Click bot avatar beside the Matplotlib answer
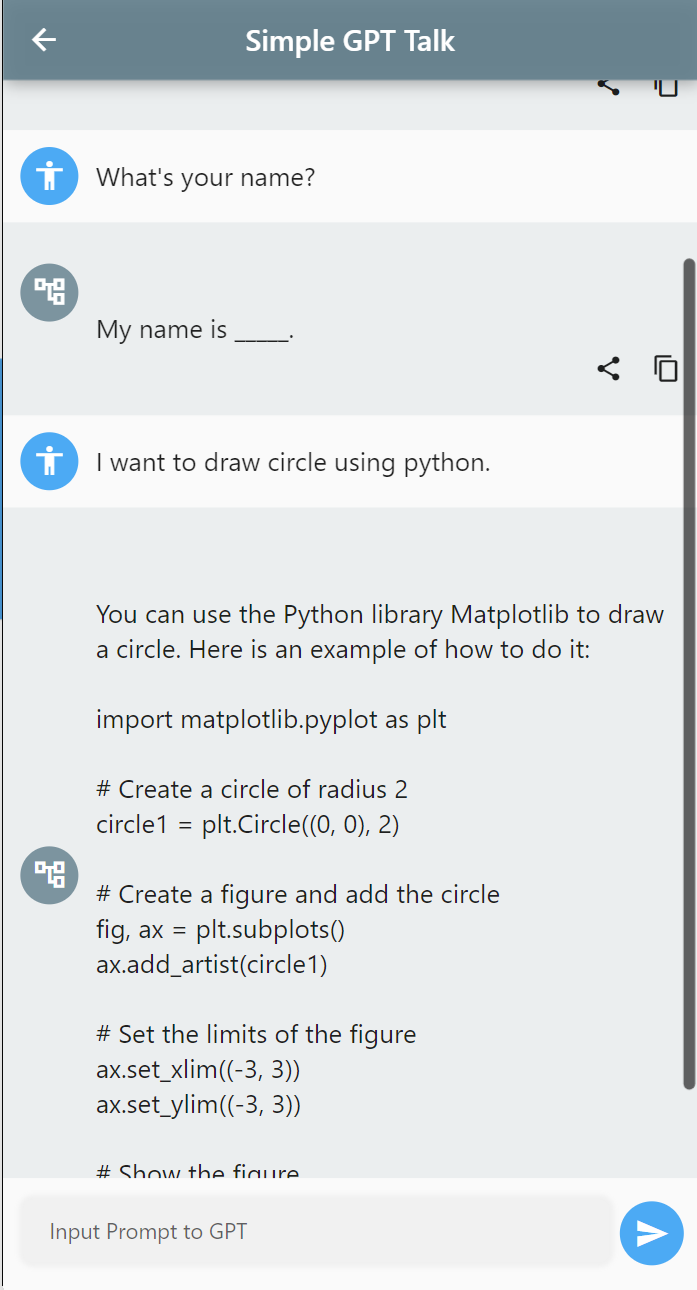 tap(49, 875)
